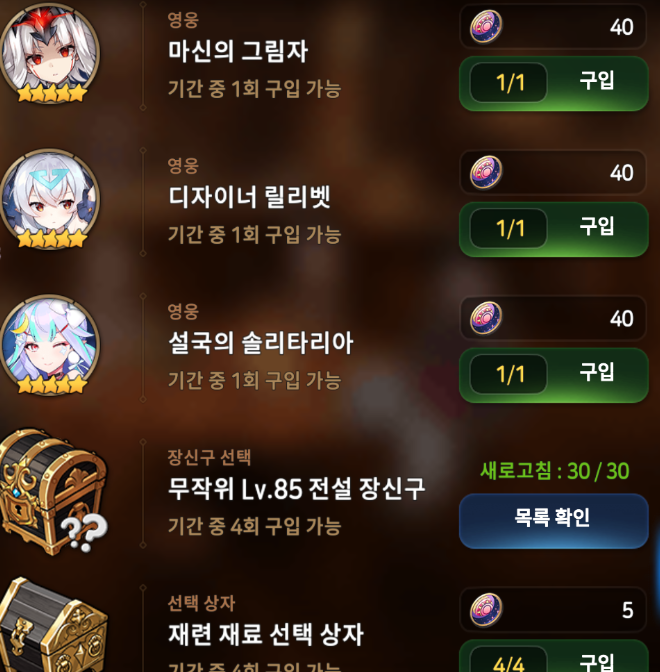This screenshot has height=672, width=660.
Task: Click the coin icon in 디자이너 릴리벳's price
Action: pos(486,172)
